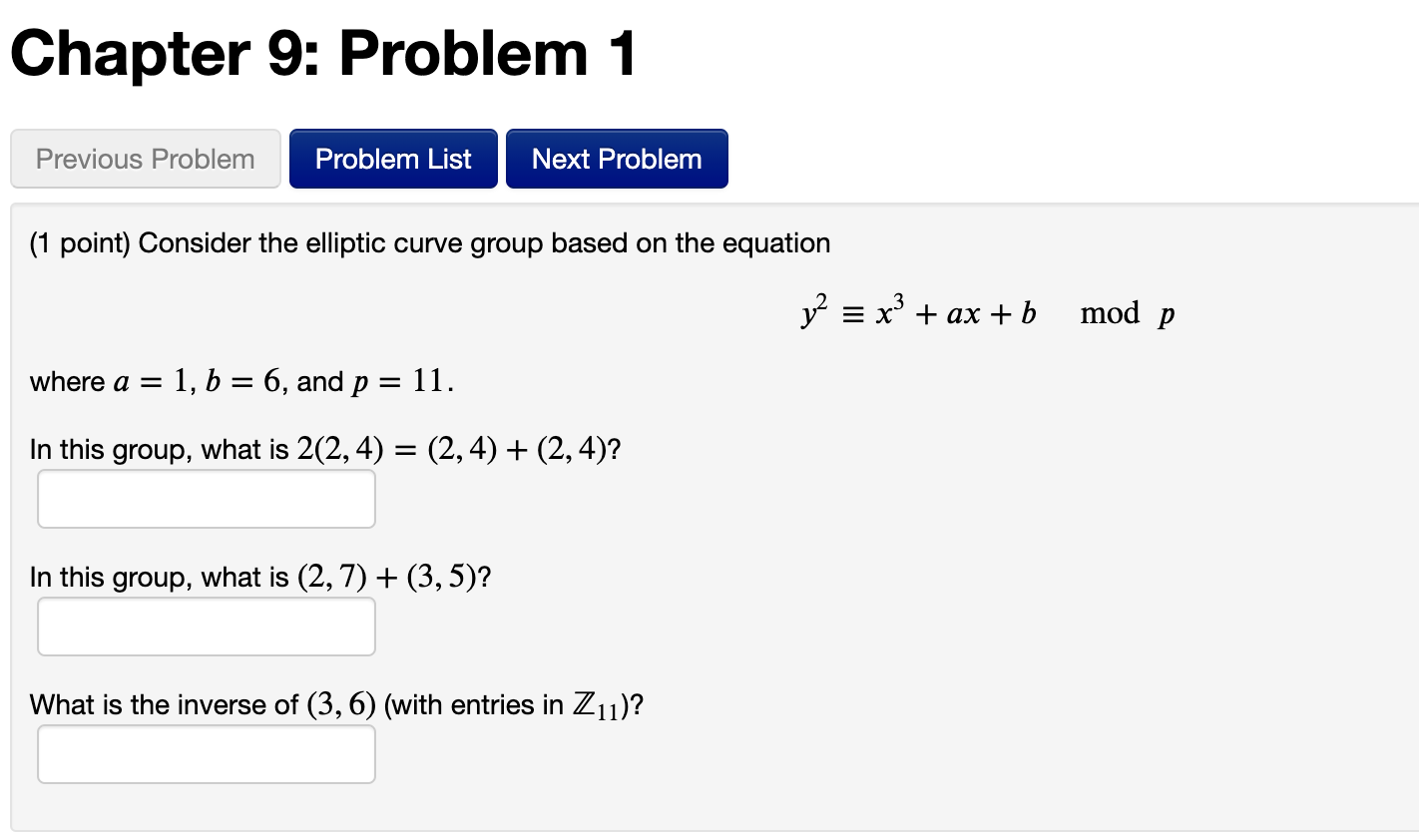Screen dimensions: 1419x840
Task: Advance using the Next Problem control
Action: tap(616, 158)
